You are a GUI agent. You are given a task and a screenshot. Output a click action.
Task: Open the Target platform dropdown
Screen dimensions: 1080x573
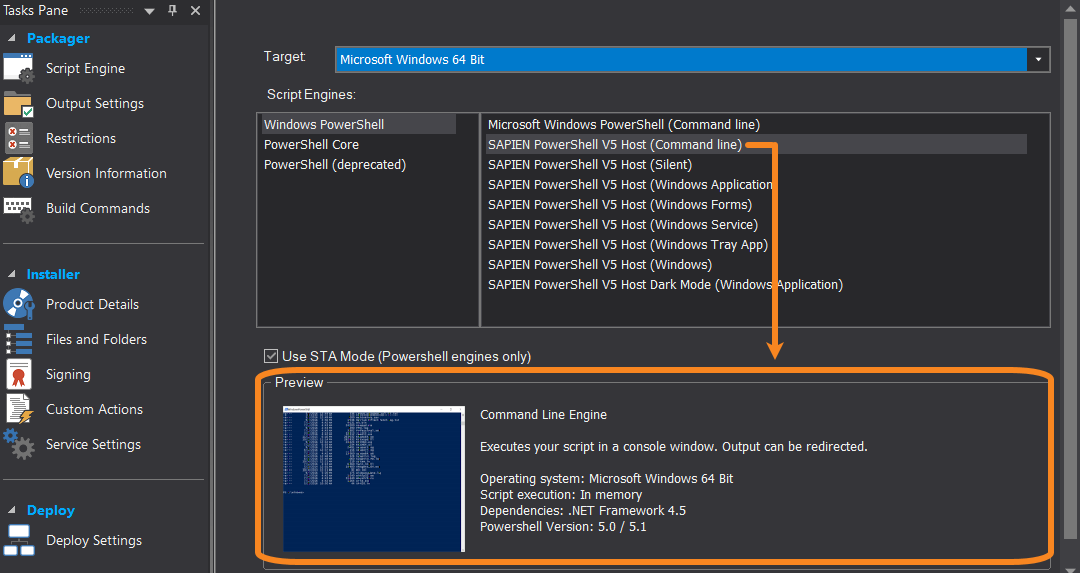pos(1038,59)
